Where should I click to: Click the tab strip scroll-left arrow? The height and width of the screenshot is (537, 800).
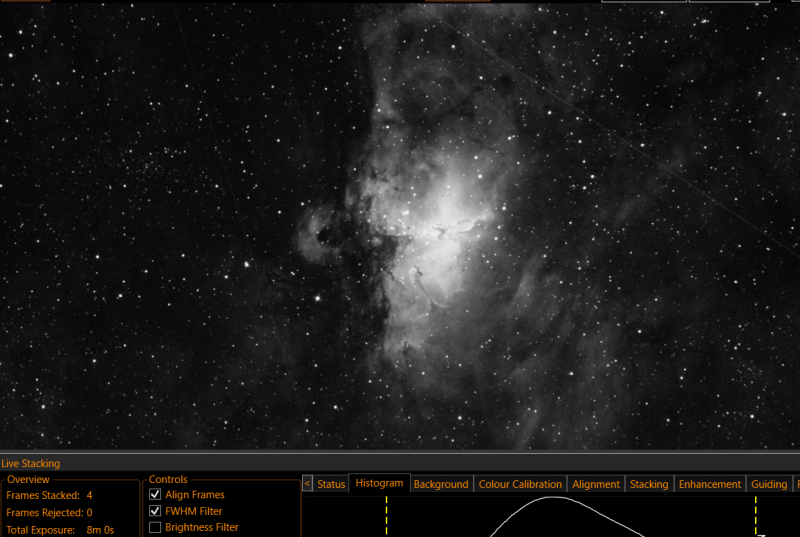(x=307, y=483)
